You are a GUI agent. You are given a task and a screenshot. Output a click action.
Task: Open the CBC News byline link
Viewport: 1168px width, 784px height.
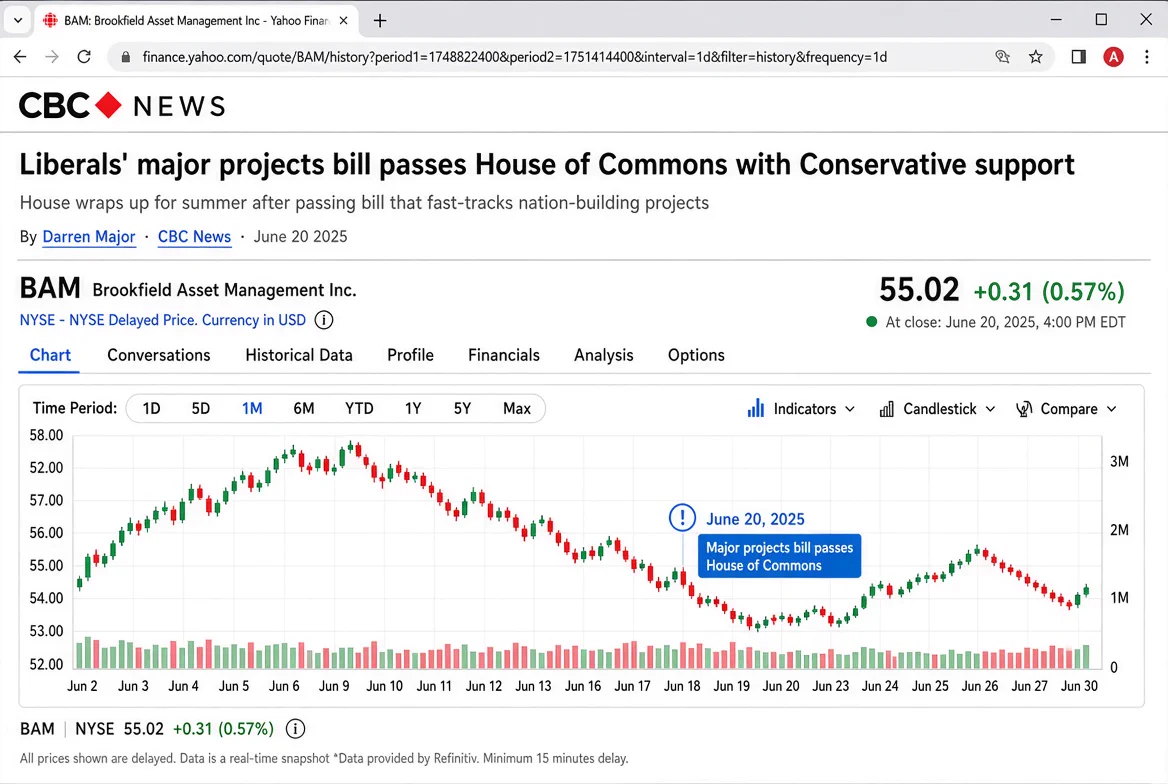tap(194, 237)
